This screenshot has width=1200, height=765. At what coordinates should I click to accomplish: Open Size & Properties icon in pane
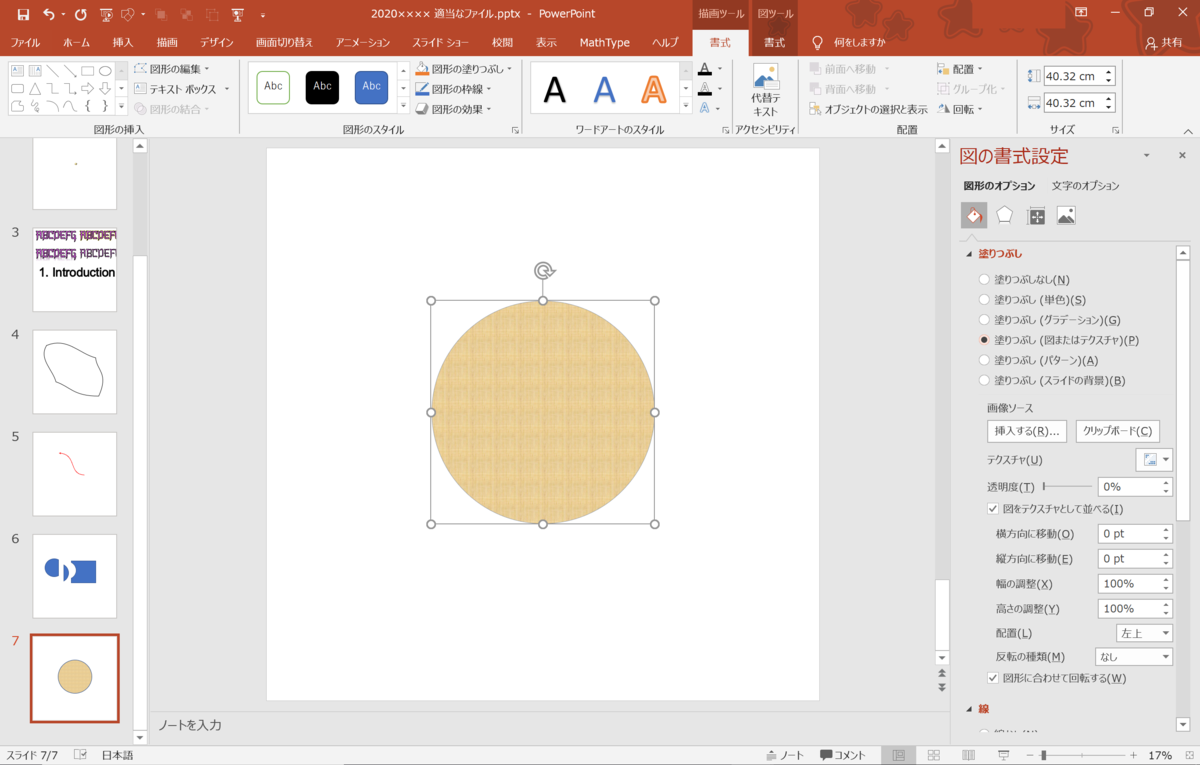(1036, 215)
